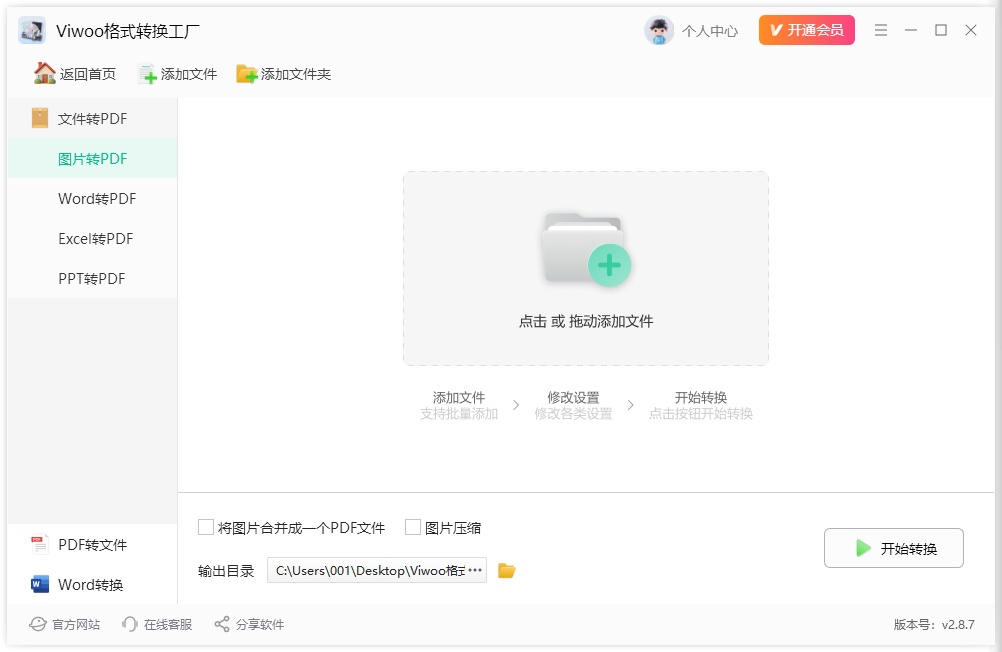Screen dimensions: 1002x652
Task: Select the 返回首页 home icon
Action: click(x=46, y=72)
